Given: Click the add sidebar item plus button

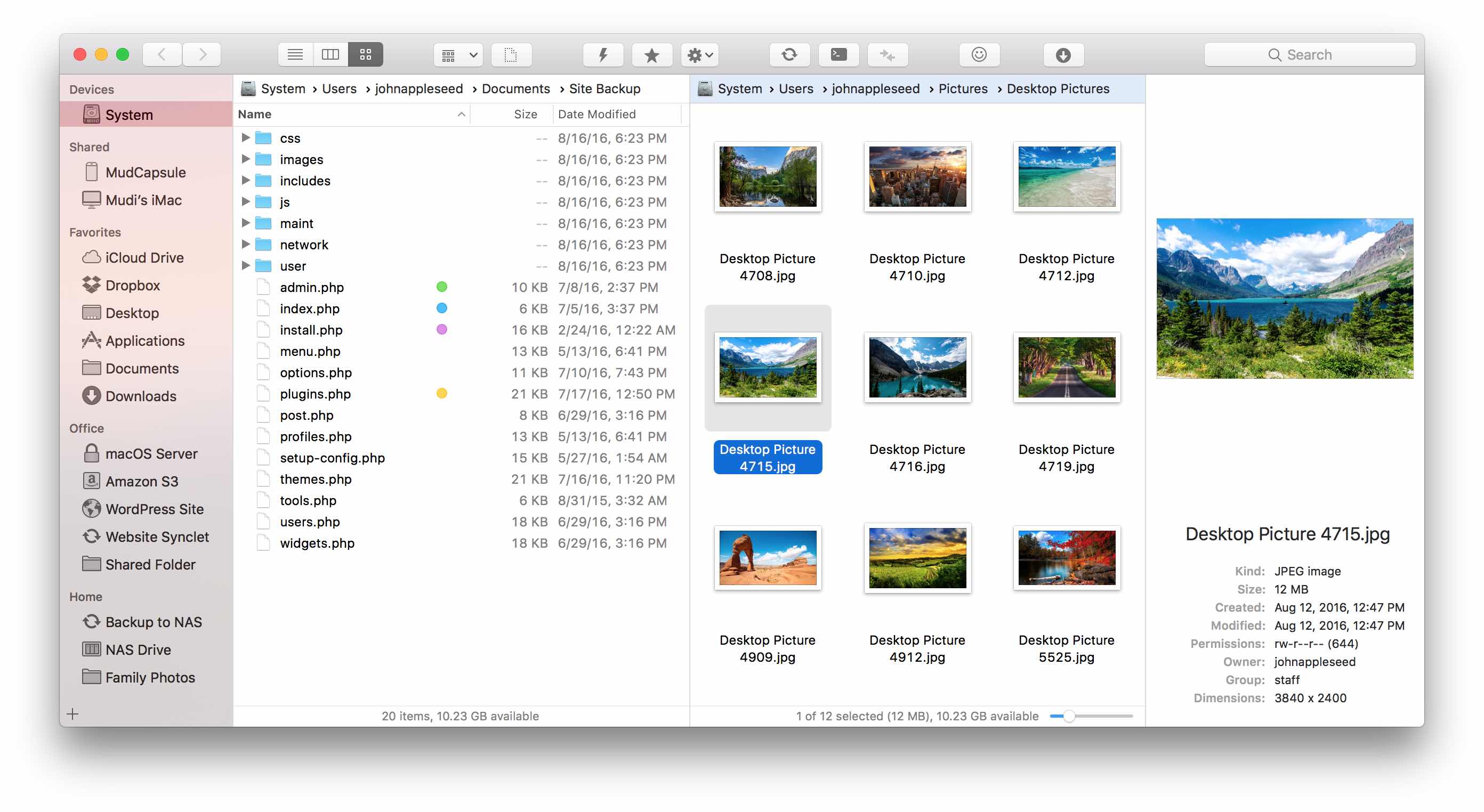Looking at the screenshot, I should (x=72, y=714).
